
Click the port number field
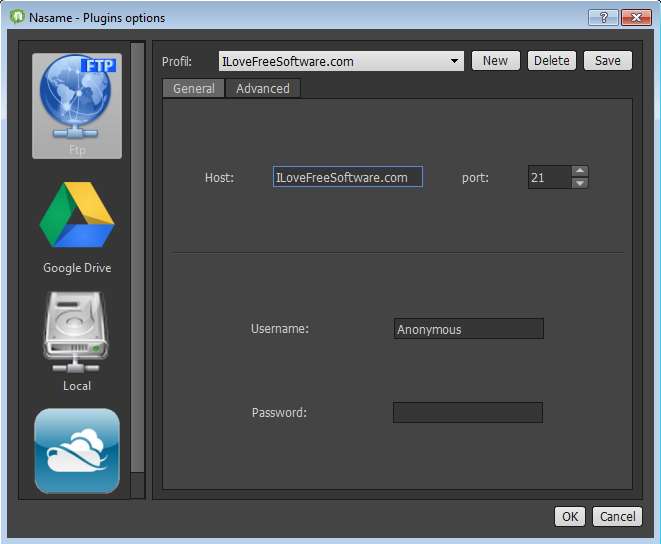(x=550, y=177)
